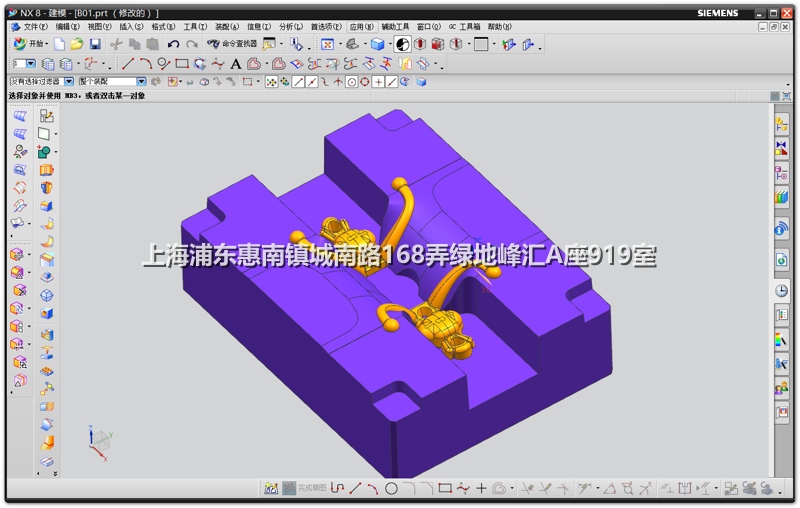This screenshot has width=800, height=508.
Task: Click the Undo arrow icon
Action: pos(174,44)
